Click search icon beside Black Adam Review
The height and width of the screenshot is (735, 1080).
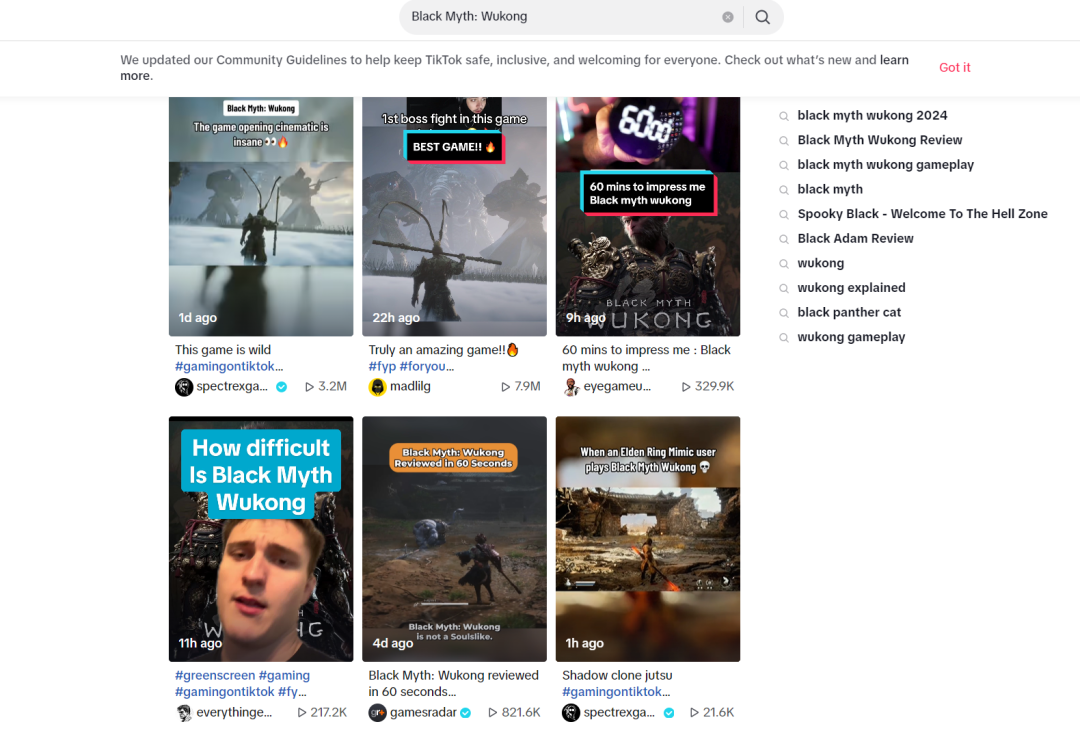[x=784, y=240]
